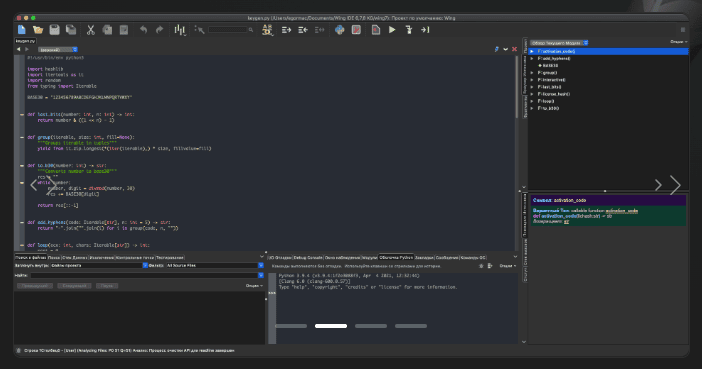Redo the edit via toolbar arrow
Screen dimensions: 702x369
(x=159, y=30)
